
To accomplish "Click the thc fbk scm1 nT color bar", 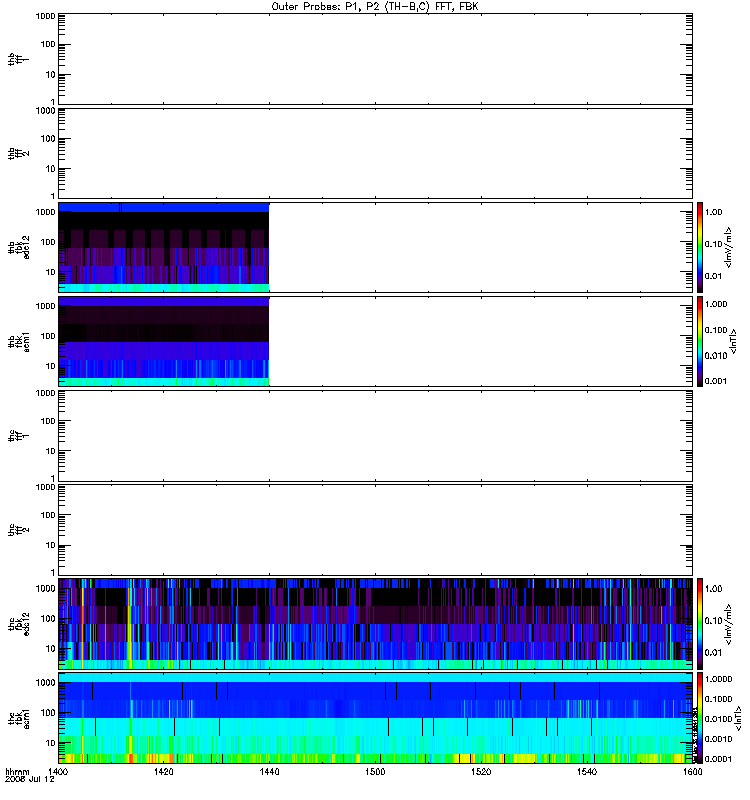I will tap(700, 718).
